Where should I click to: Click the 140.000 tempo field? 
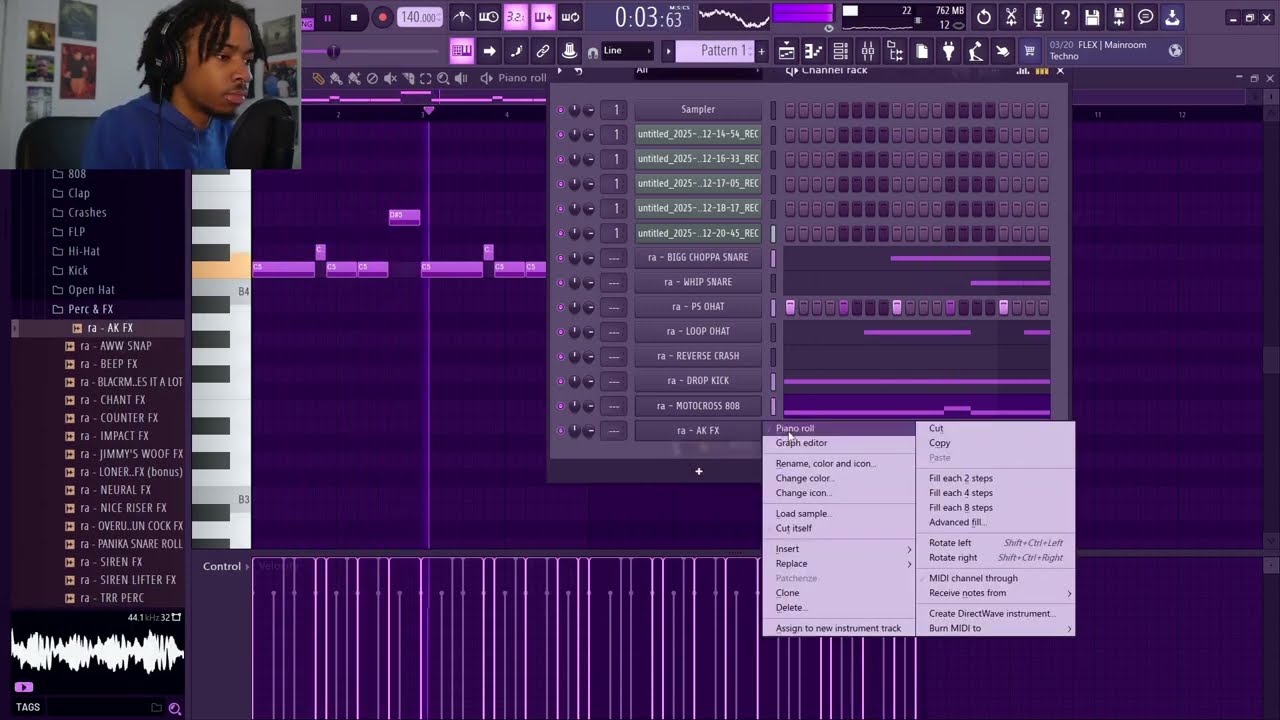point(420,17)
